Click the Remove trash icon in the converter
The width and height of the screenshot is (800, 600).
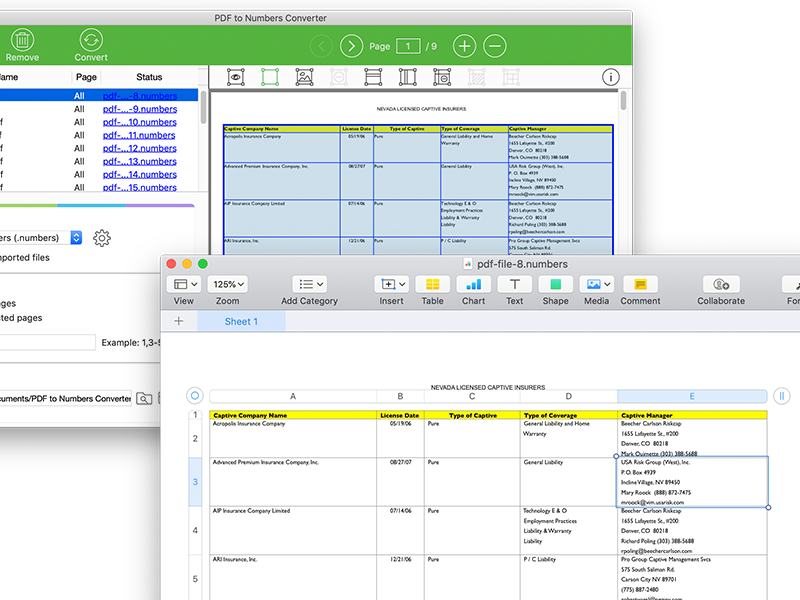pos(22,40)
